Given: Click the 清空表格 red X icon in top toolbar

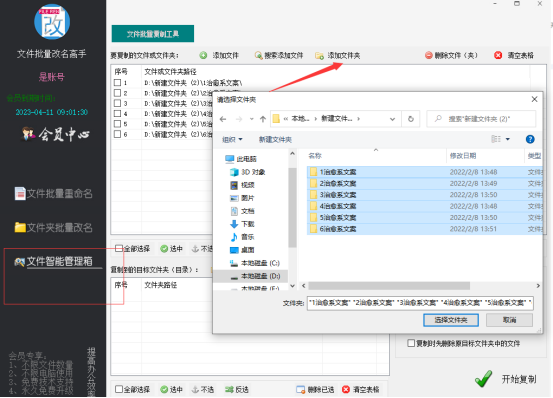Looking at the screenshot, I should pyautogui.click(x=498, y=55).
